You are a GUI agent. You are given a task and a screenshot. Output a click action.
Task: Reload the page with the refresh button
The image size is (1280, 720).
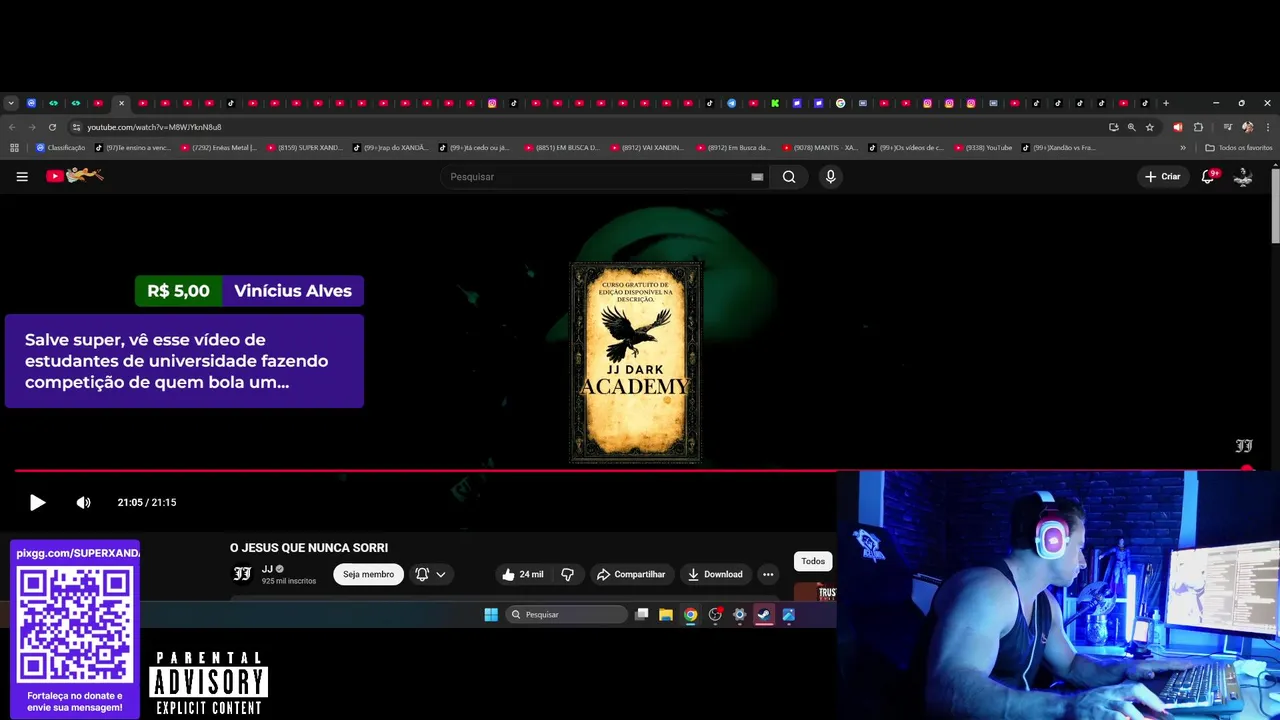tap(54, 127)
